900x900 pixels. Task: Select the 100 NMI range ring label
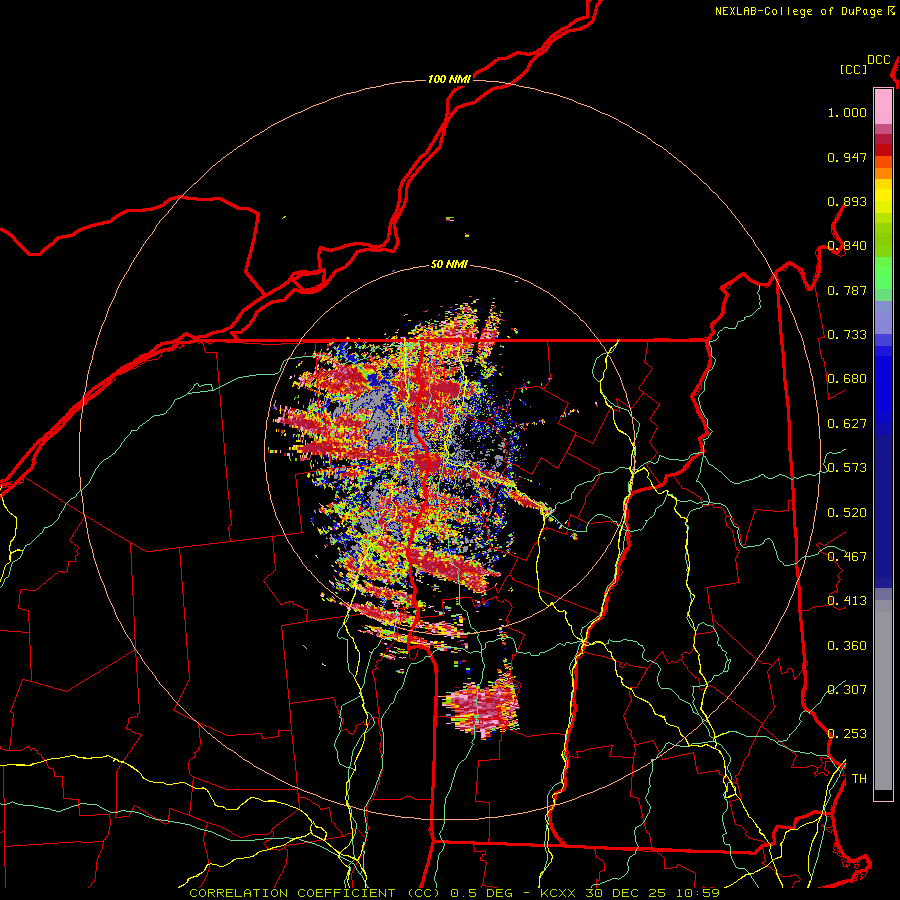coord(449,79)
